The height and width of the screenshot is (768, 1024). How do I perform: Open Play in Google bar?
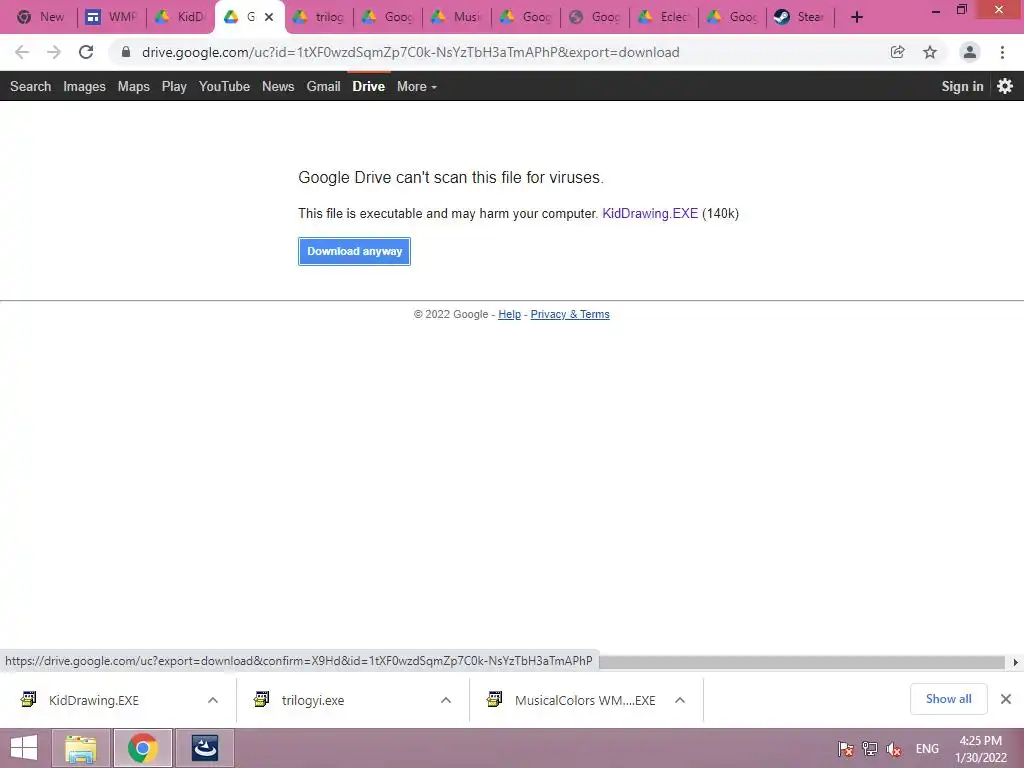pos(174,86)
